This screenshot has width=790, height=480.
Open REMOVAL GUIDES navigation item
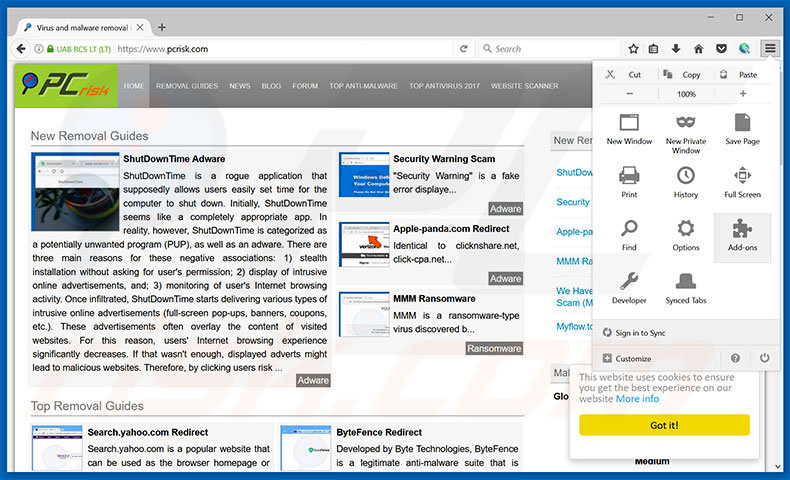pos(187,86)
